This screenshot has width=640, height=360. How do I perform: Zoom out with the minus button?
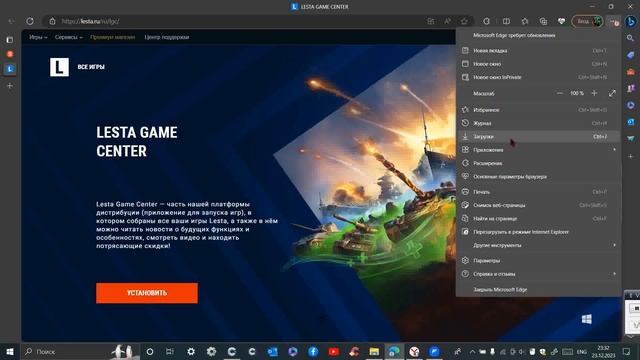[x=560, y=93]
